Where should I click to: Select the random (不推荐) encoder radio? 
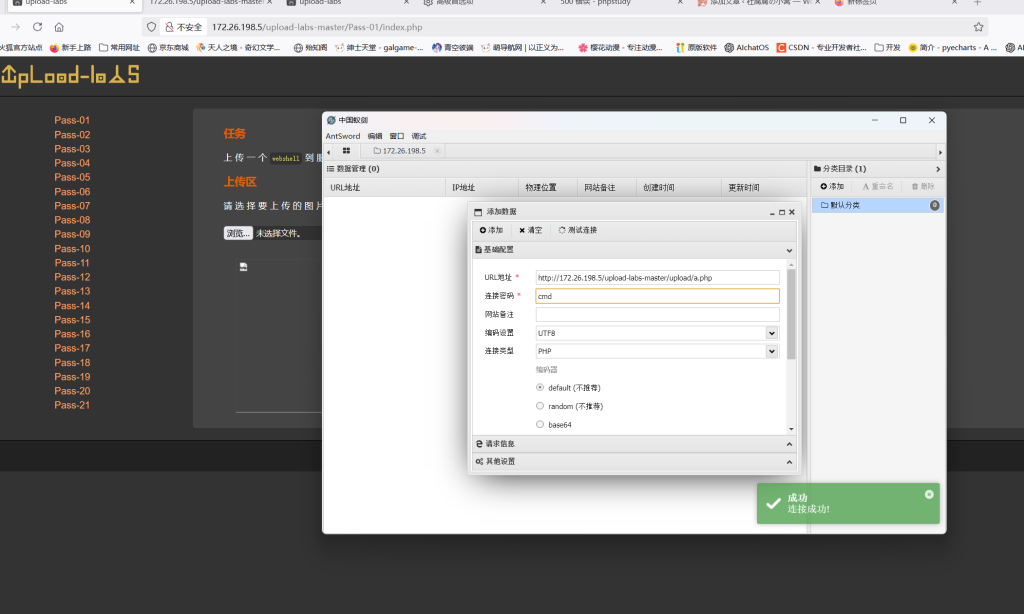[x=540, y=406]
